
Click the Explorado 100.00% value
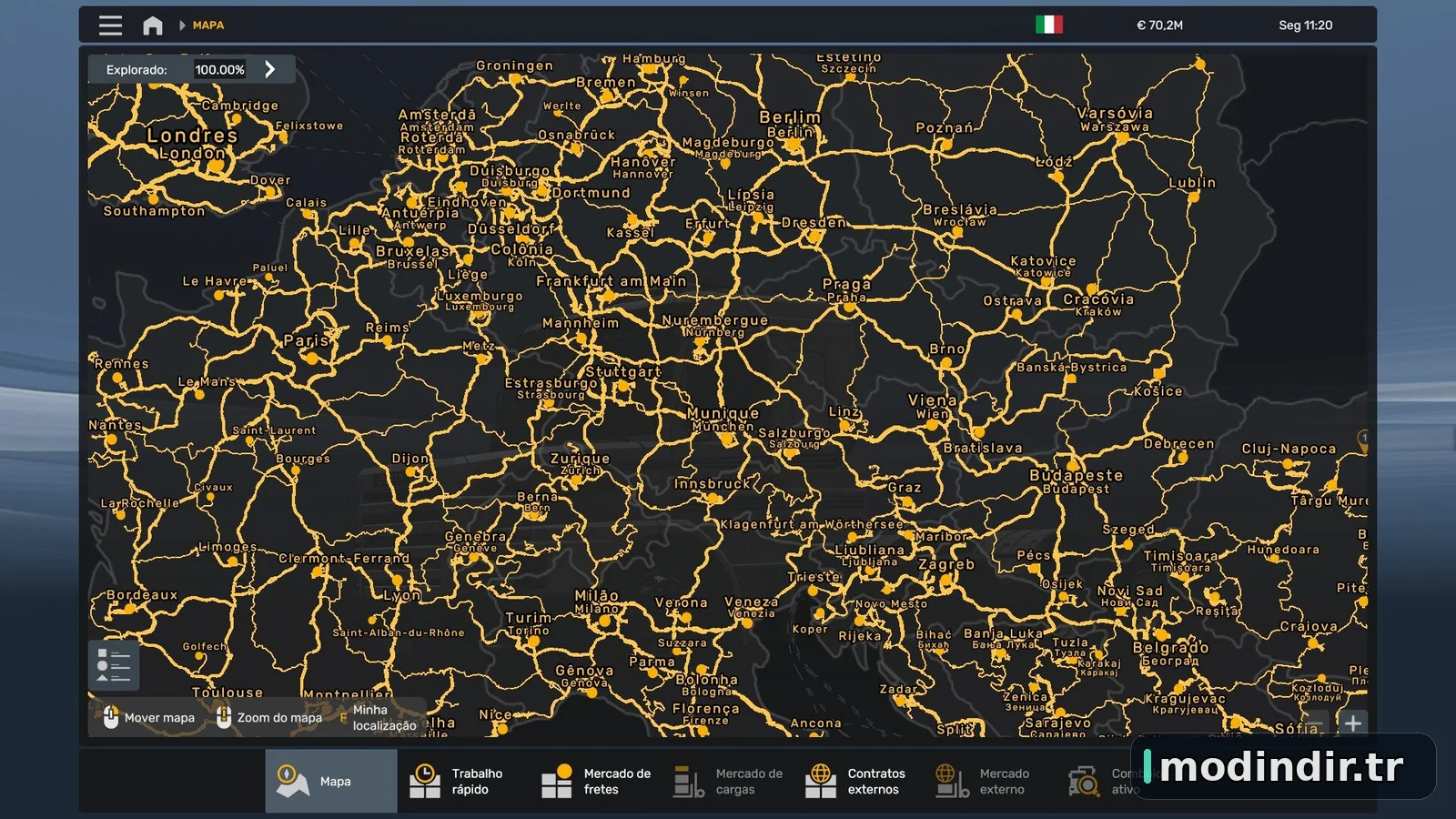click(x=219, y=69)
